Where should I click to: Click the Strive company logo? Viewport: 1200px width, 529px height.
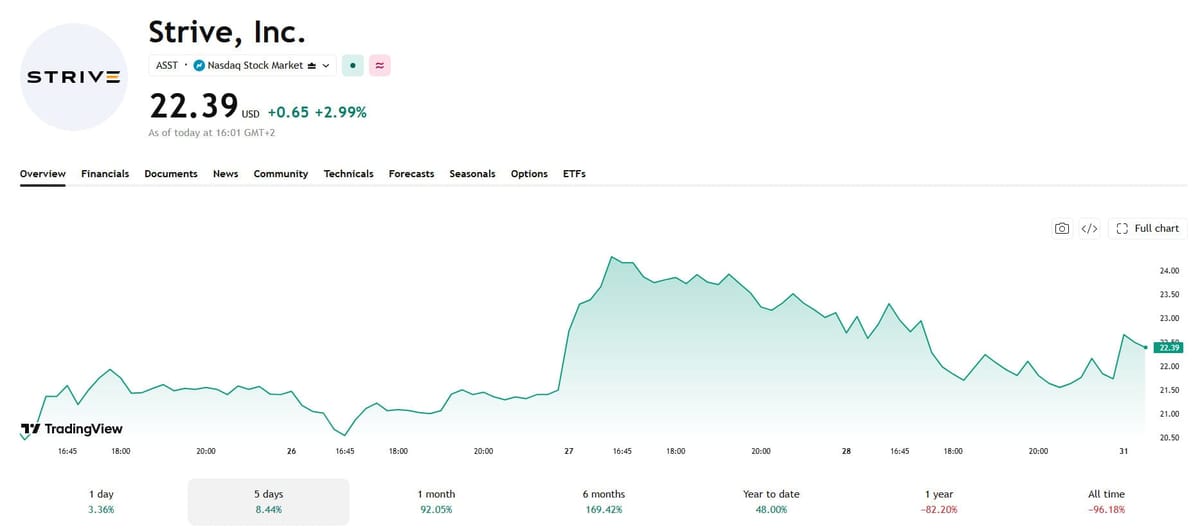74,77
